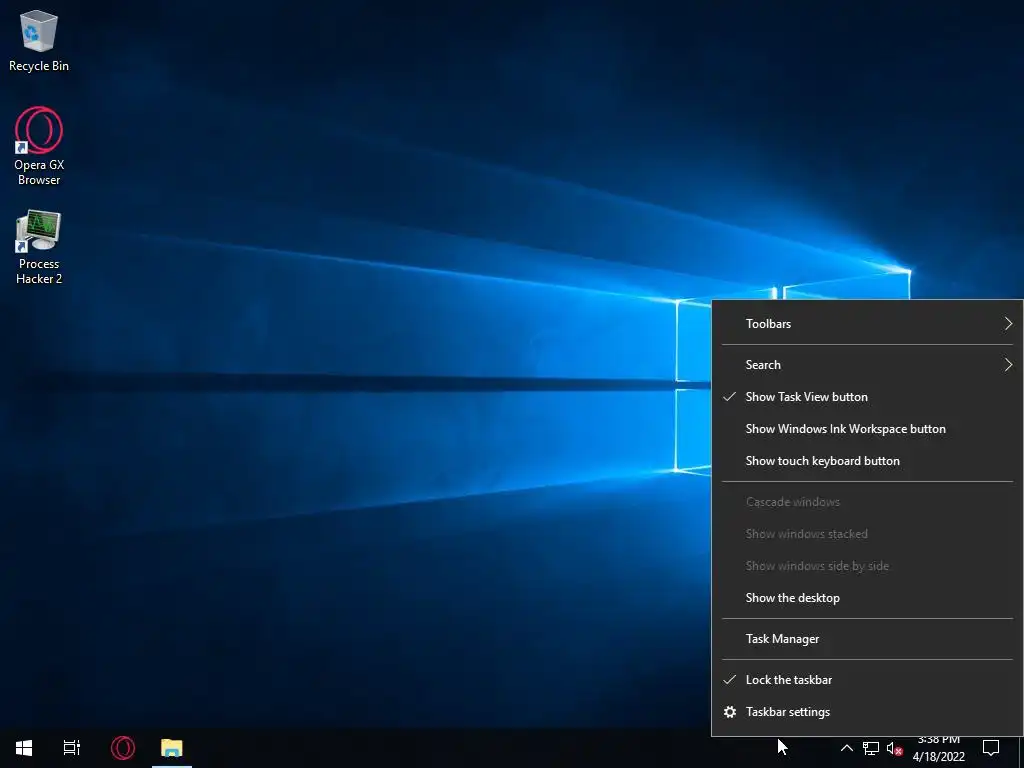1024x768 pixels.
Task: Select the Process Hacker 2 desktop shortcut
Action: click(39, 248)
